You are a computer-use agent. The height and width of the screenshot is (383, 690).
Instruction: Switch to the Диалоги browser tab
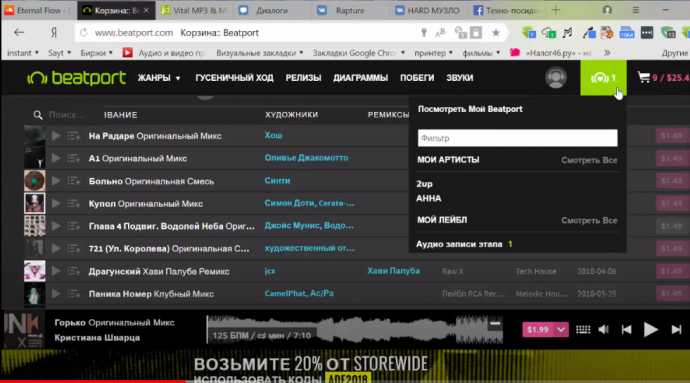click(272, 11)
